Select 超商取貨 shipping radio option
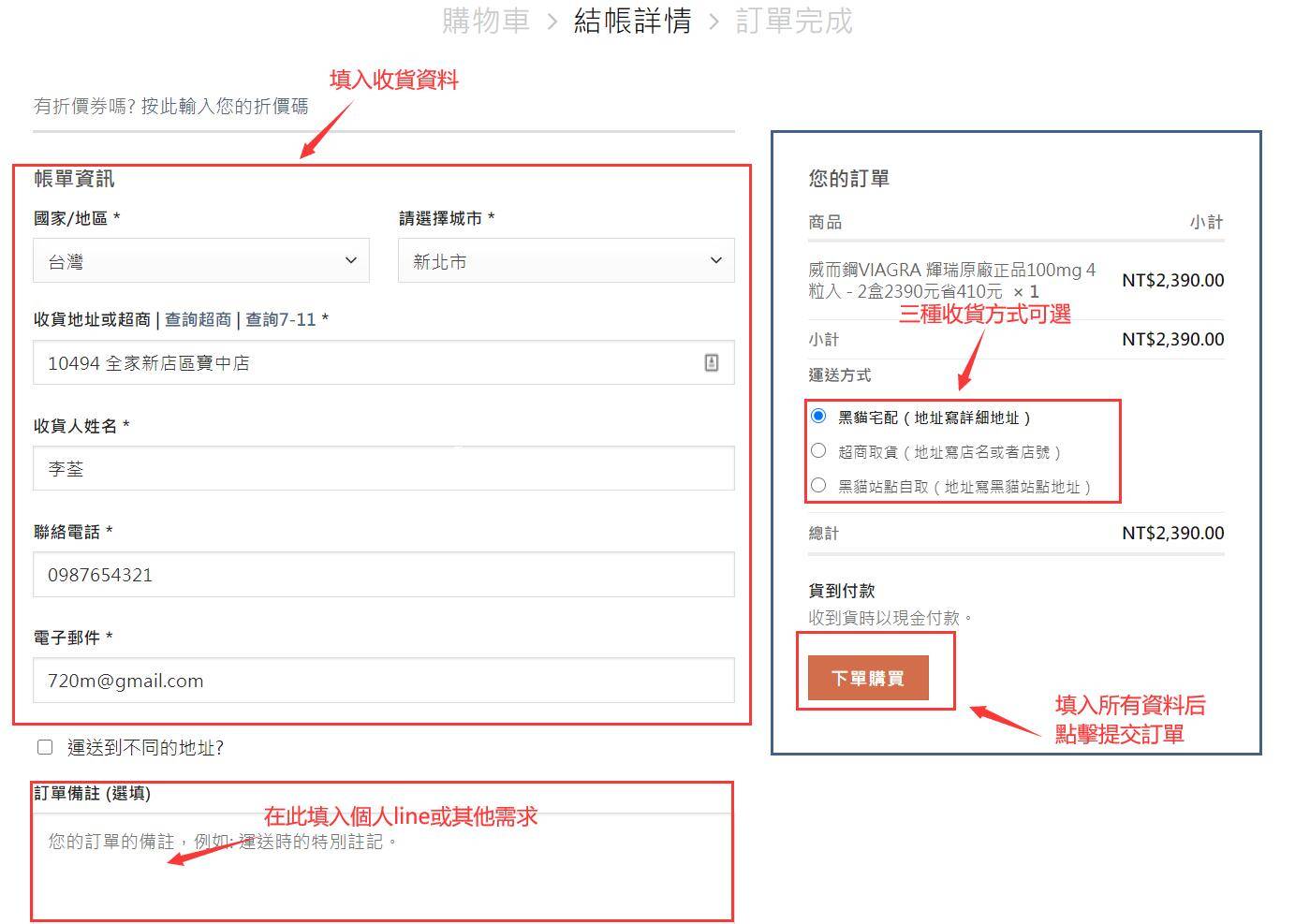 coord(818,450)
